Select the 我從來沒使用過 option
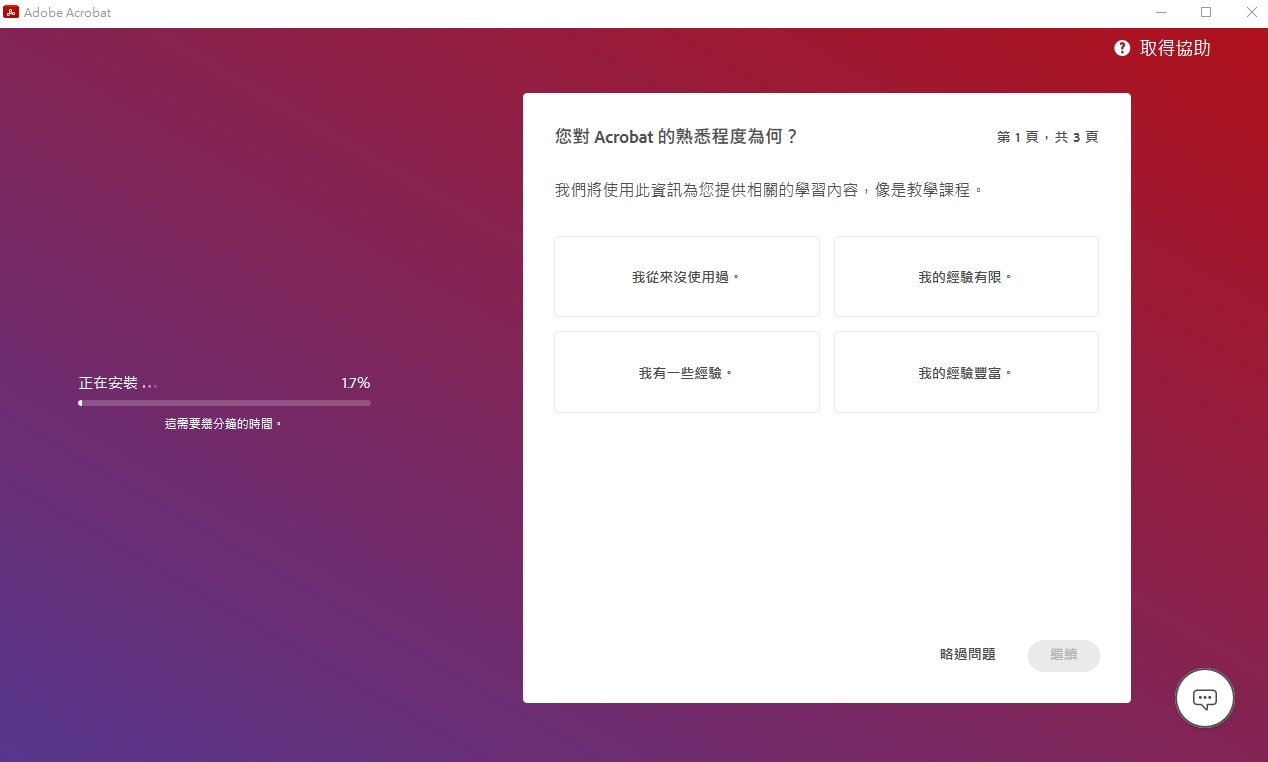Viewport: 1268px width, 762px height. (x=686, y=277)
